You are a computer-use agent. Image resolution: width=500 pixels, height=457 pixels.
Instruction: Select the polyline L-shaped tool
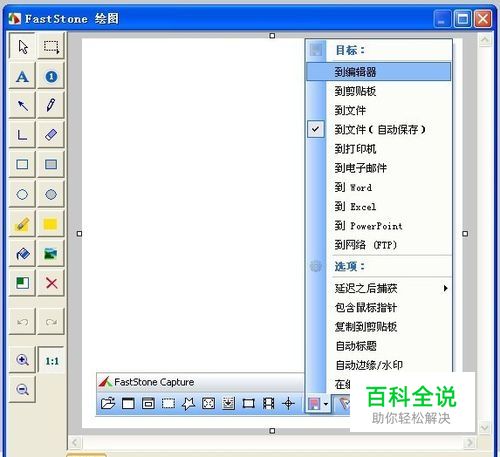(22, 135)
